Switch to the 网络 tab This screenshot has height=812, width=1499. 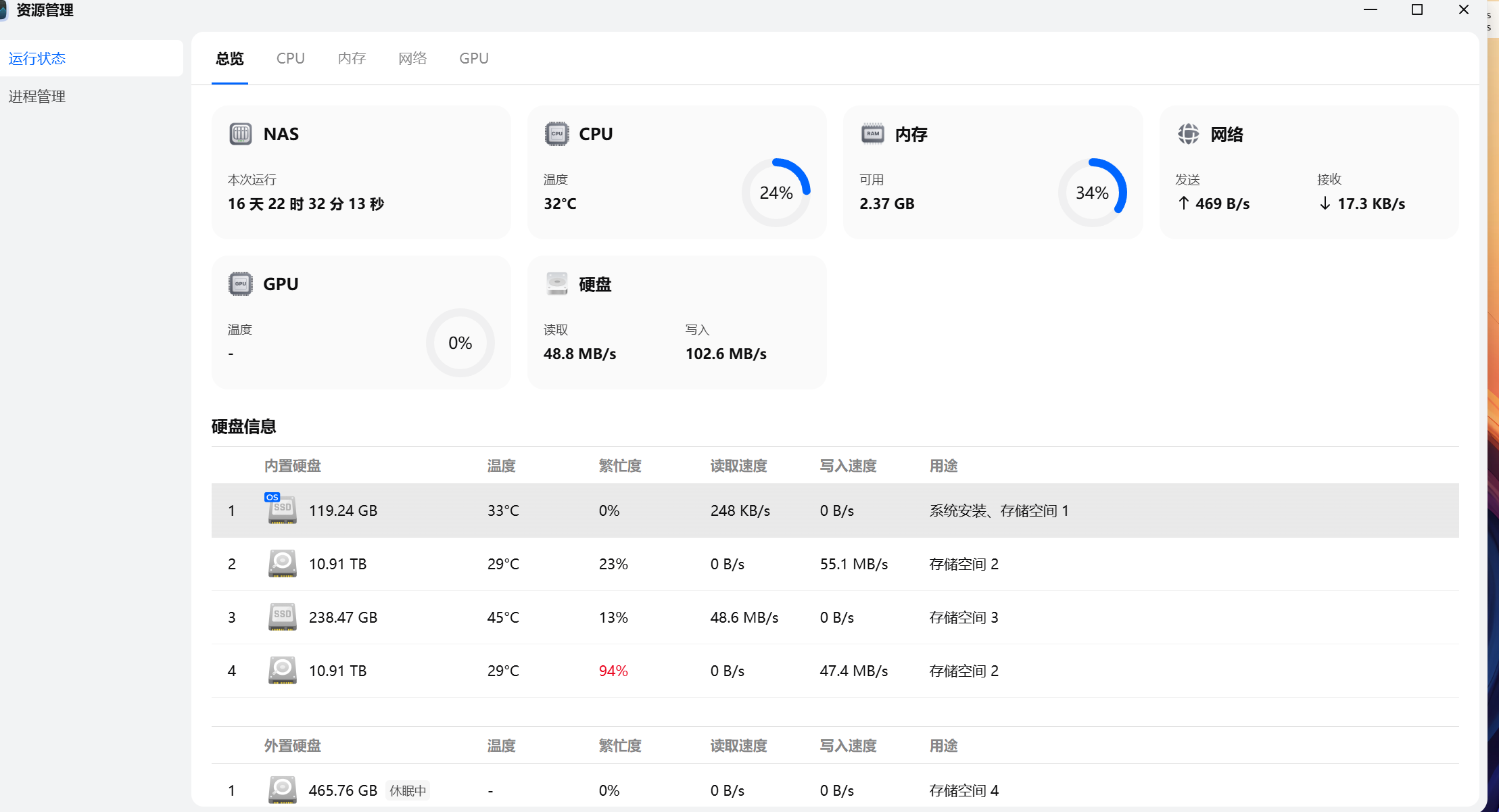[412, 58]
